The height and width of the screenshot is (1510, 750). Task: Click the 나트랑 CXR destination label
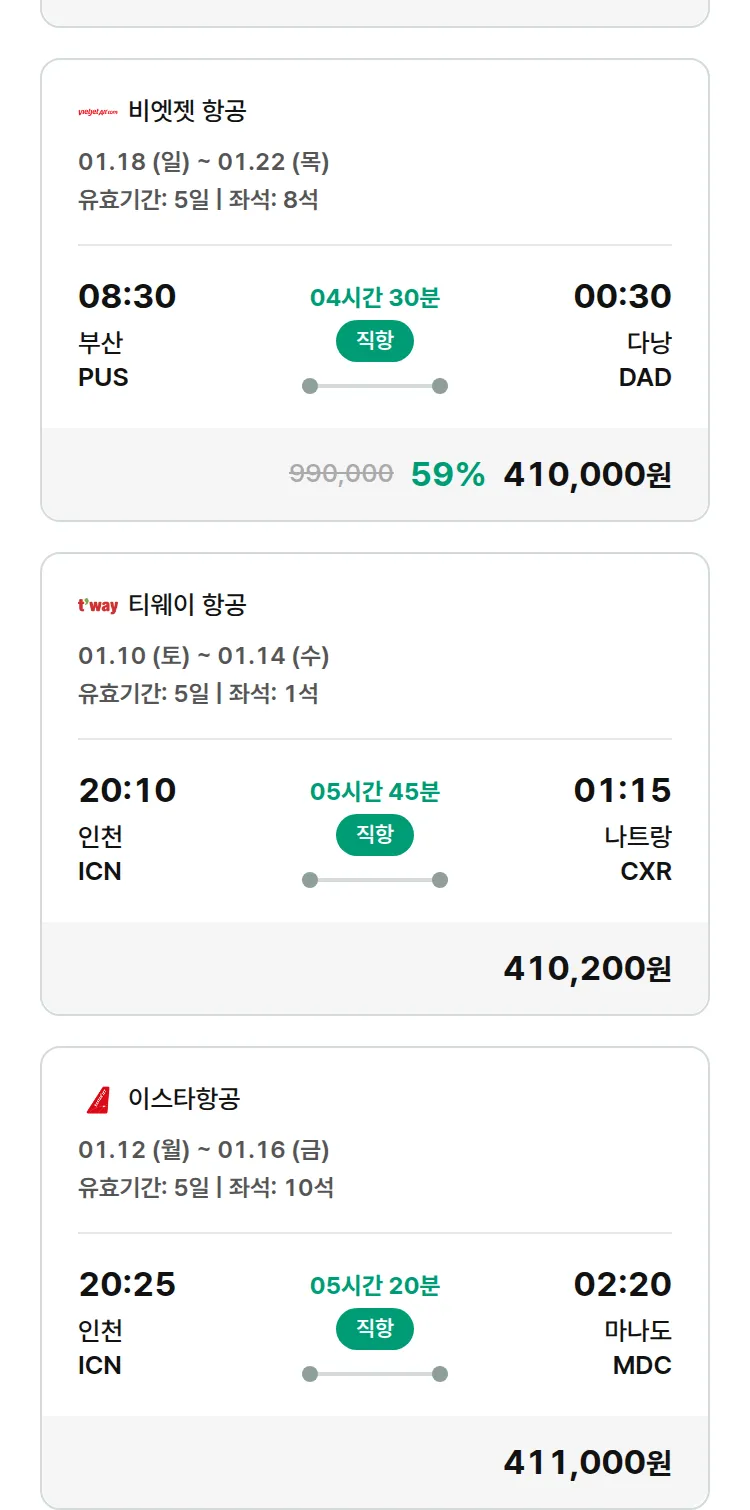[638, 853]
